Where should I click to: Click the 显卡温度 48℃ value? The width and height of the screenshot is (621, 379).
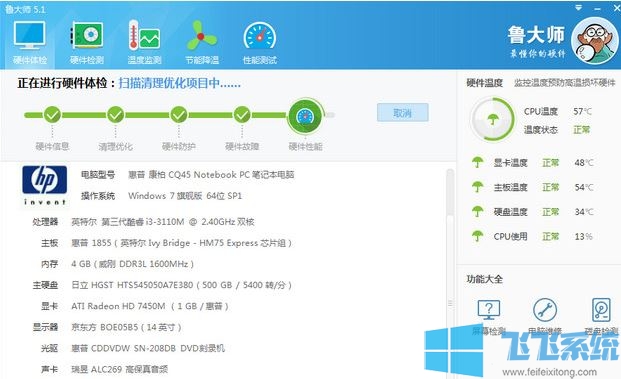click(584, 162)
